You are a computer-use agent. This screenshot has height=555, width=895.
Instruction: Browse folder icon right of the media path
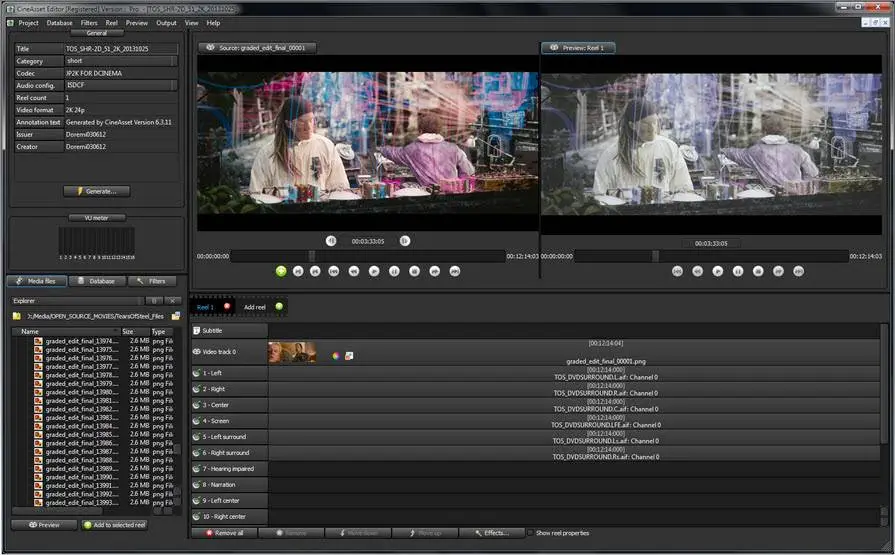click(176, 316)
